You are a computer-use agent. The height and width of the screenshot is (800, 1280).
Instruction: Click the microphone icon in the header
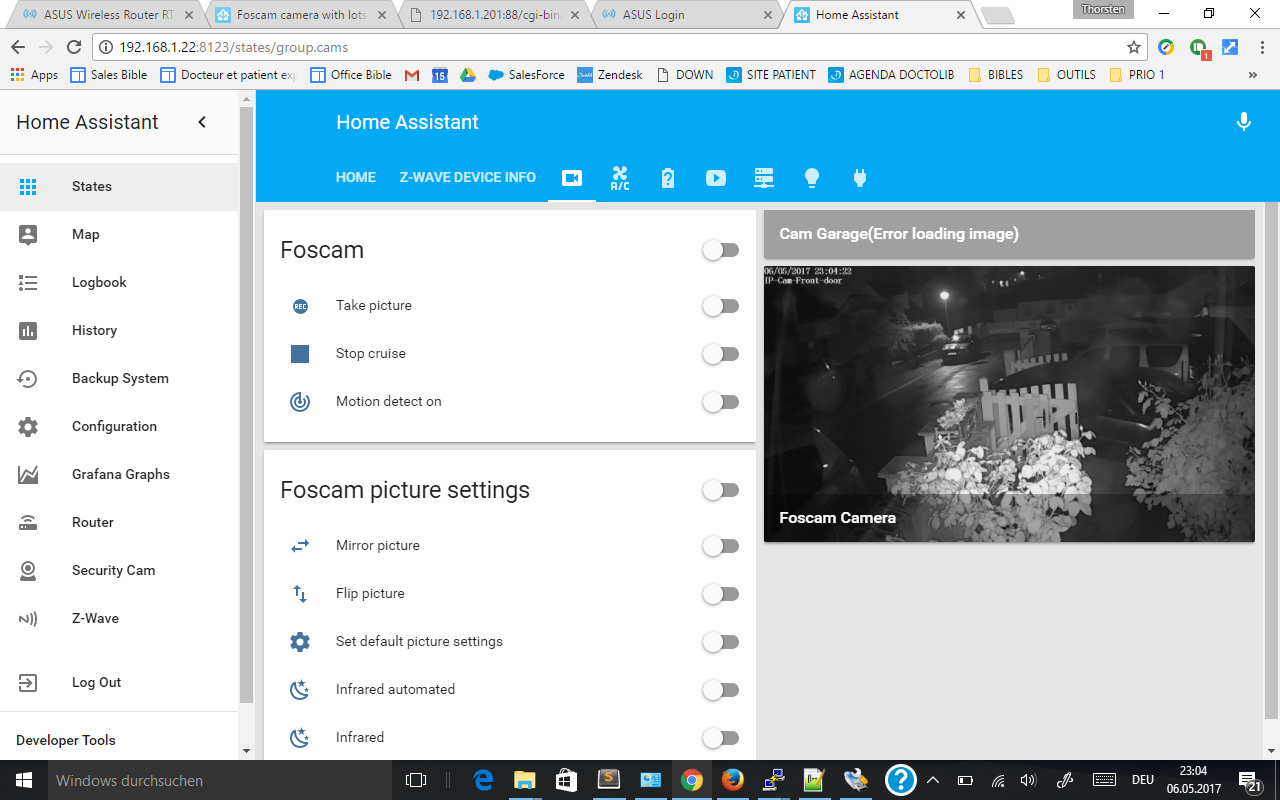pyautogui.click(x=1243, y=121)
